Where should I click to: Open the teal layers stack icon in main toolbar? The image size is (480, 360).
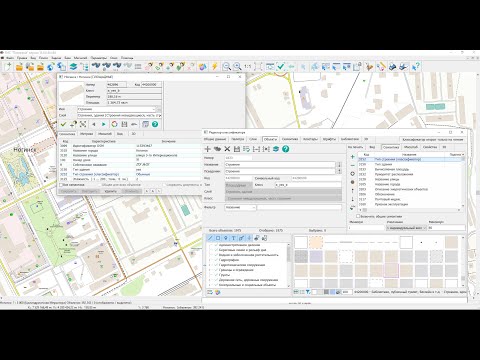click(x=73, y=67)
